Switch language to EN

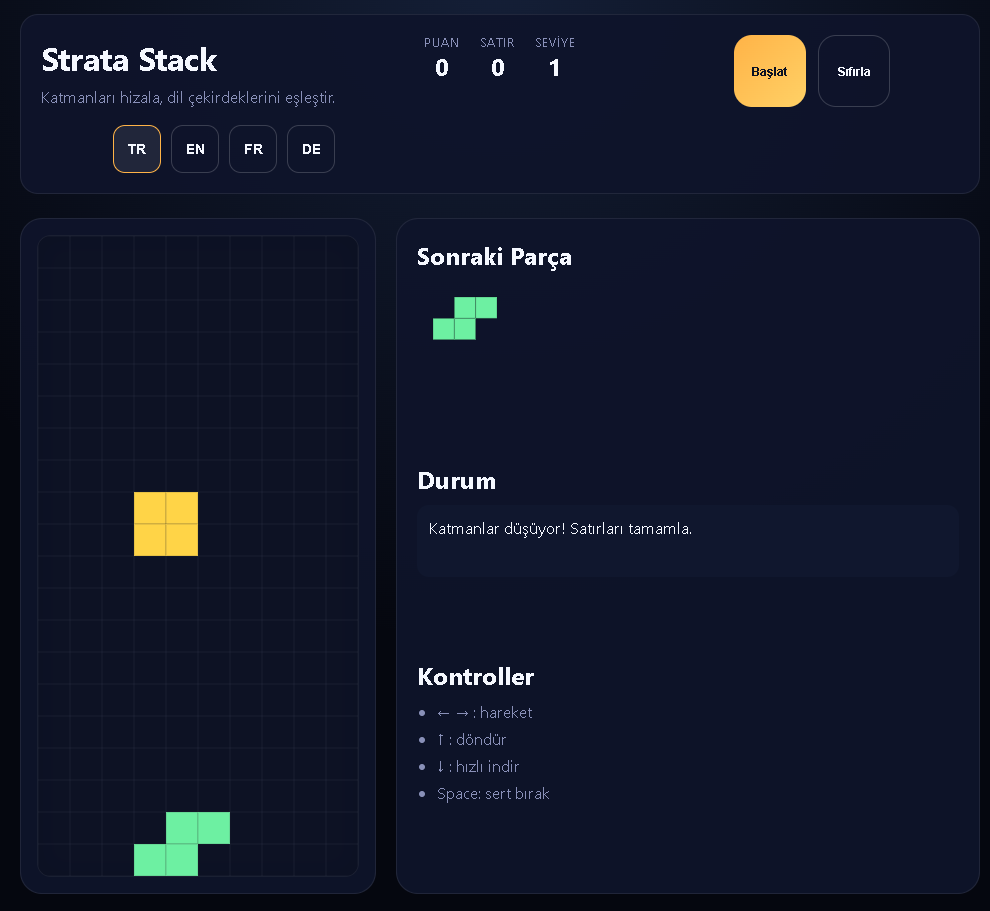195,149
